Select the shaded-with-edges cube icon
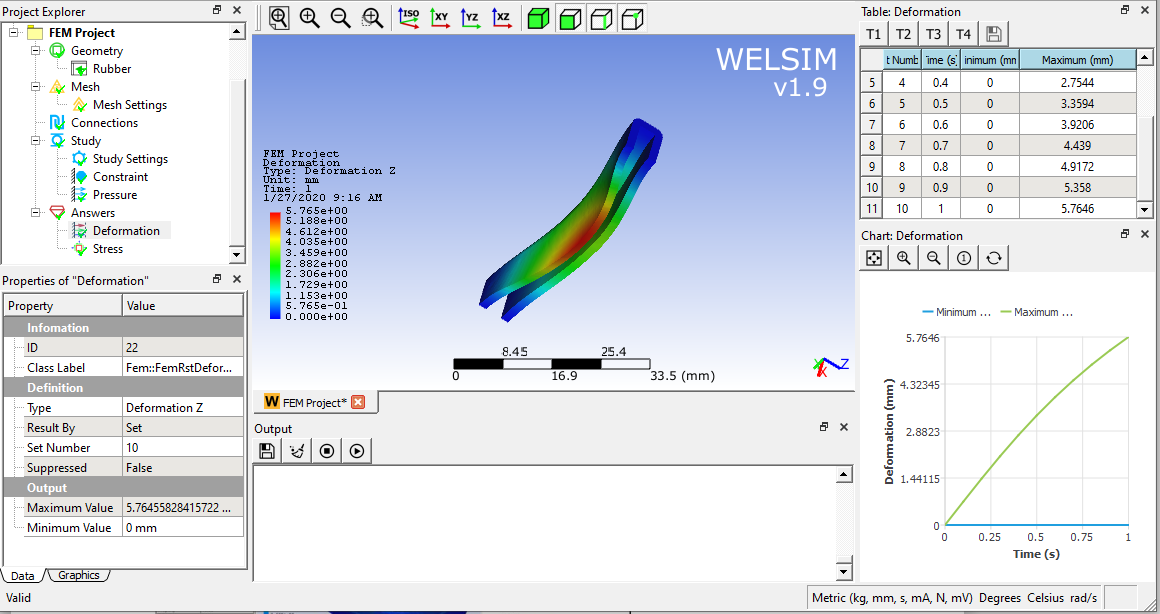This screenshot has width=1160, height=614. pyautogui.click(x=570, y=18)
